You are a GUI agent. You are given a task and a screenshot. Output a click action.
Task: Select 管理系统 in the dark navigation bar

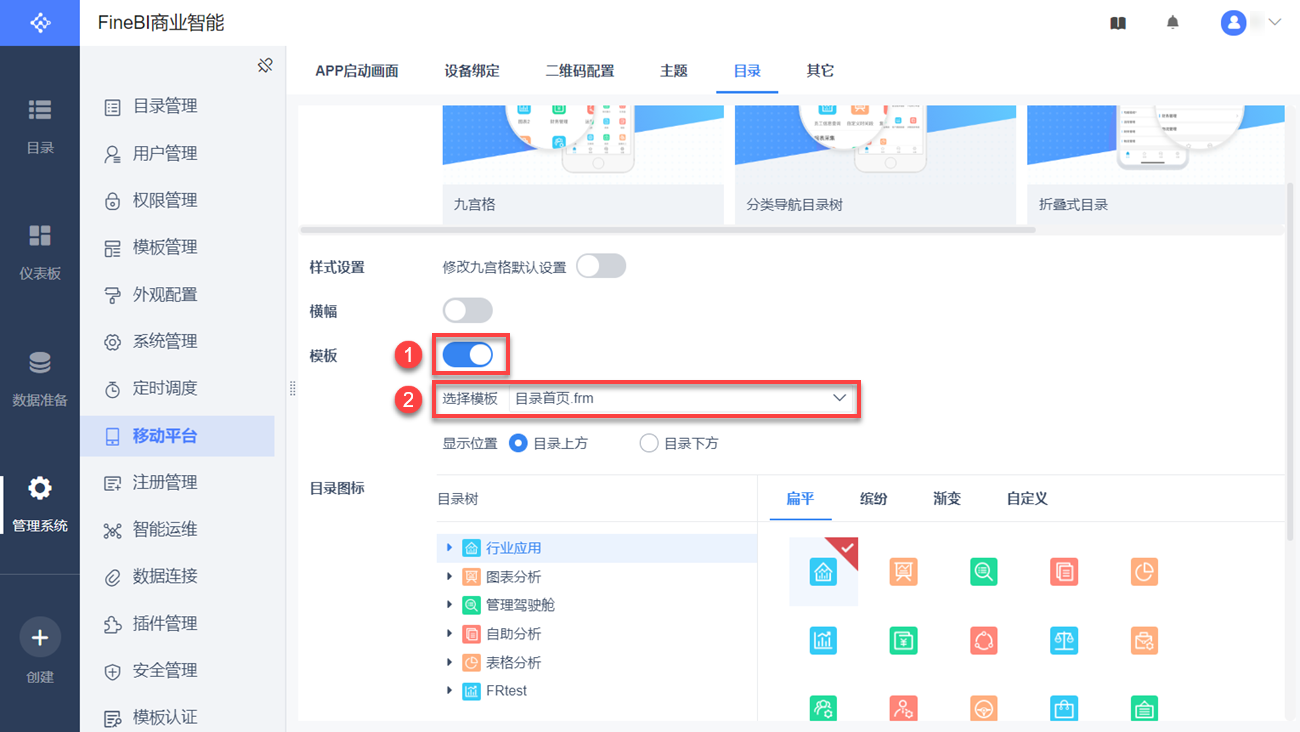[x=40, y=504]
